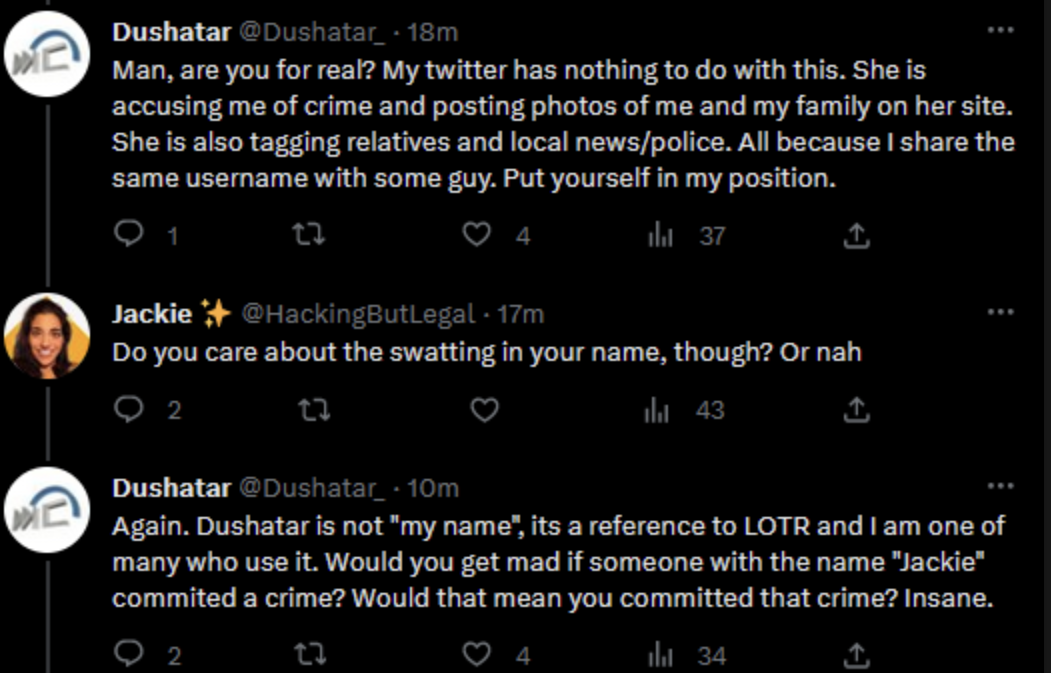Share Jackie's tweet
Image resolution: width=1051 pixels, height=673 pixels.
coord(857,410)
